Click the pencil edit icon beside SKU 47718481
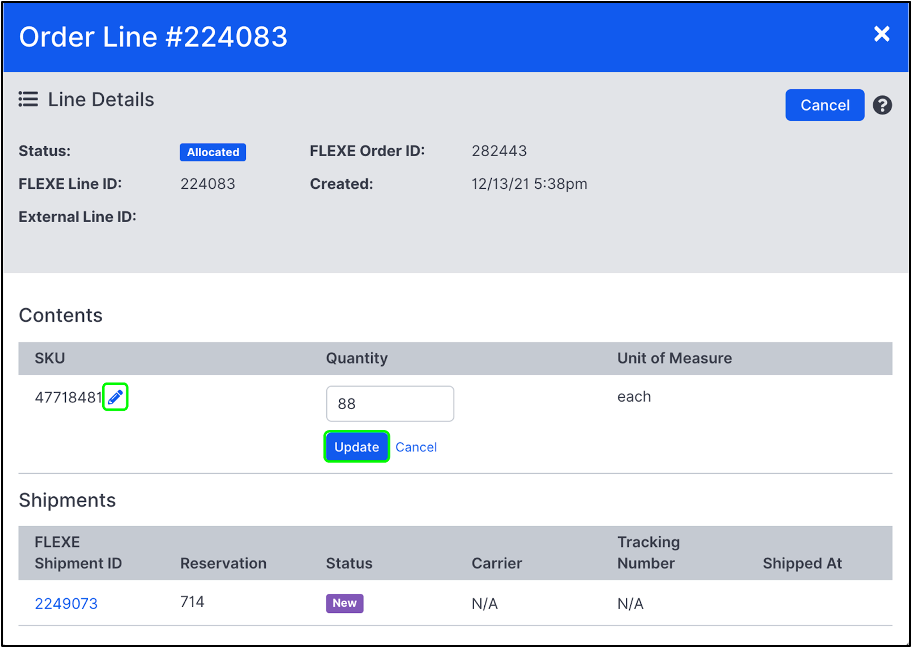Screen dimensions: 912x648 click(115, 397)
